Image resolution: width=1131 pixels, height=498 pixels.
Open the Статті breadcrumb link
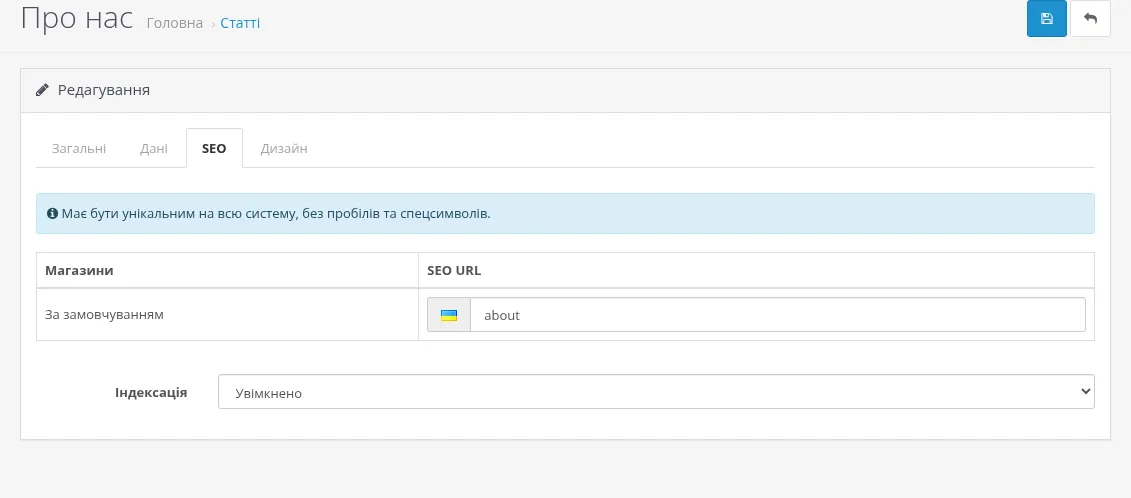240,23
